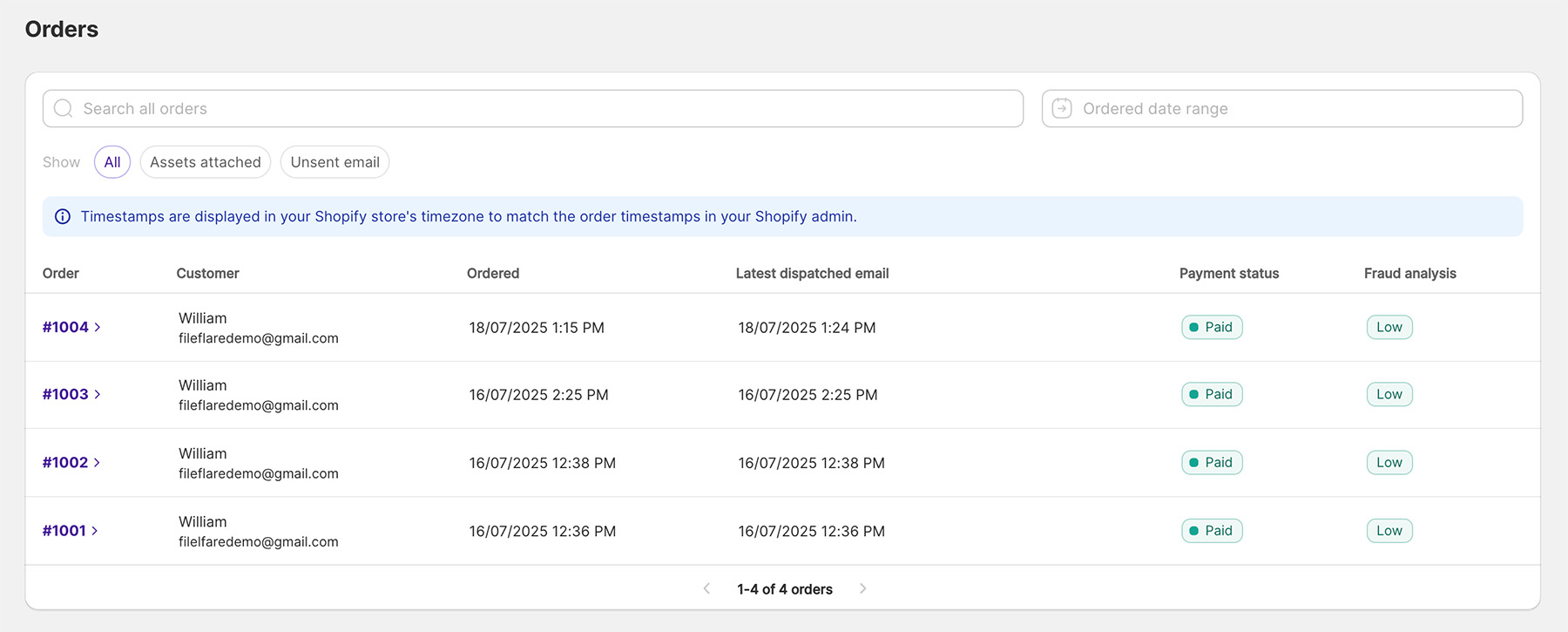The width and height of the screenshot is (1568, 632).
Task: Expand order #1001 using its chevron
Action: [x=95, y=531]
